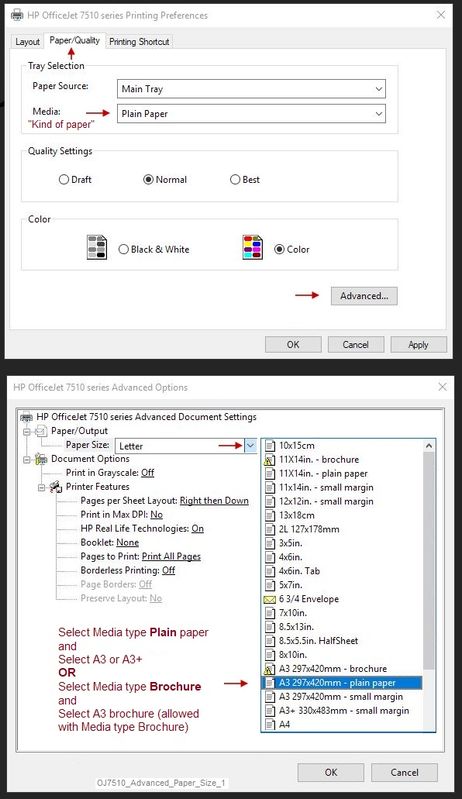Select 11x14in. - small margin size
The width and height of the screenshot is (462, 799).
[326, 488]
